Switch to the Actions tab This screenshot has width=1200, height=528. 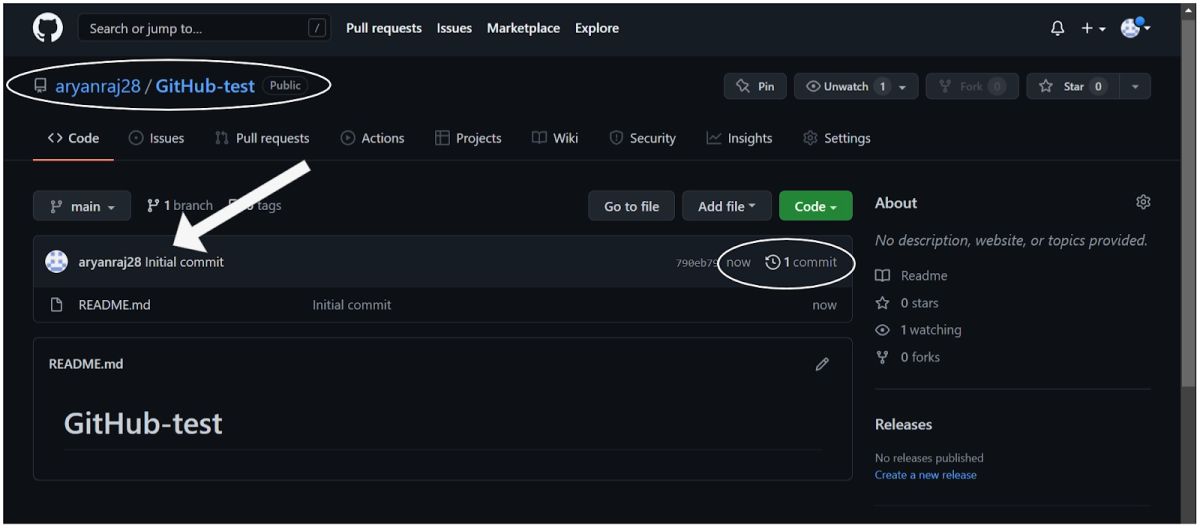pos(373,138)
